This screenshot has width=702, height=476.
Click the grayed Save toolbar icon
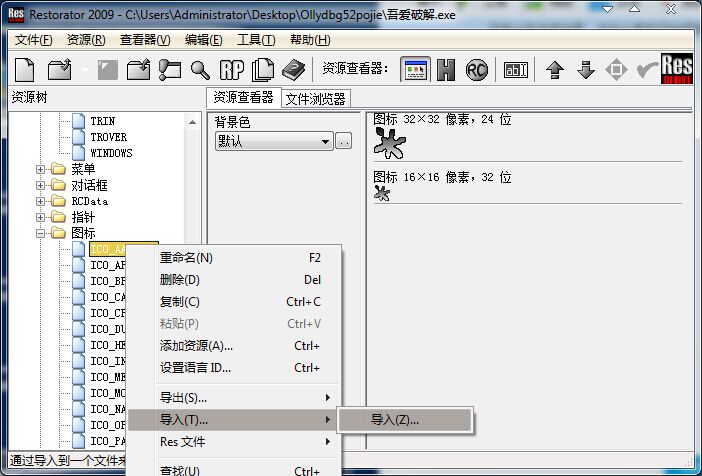coord(107,70)
